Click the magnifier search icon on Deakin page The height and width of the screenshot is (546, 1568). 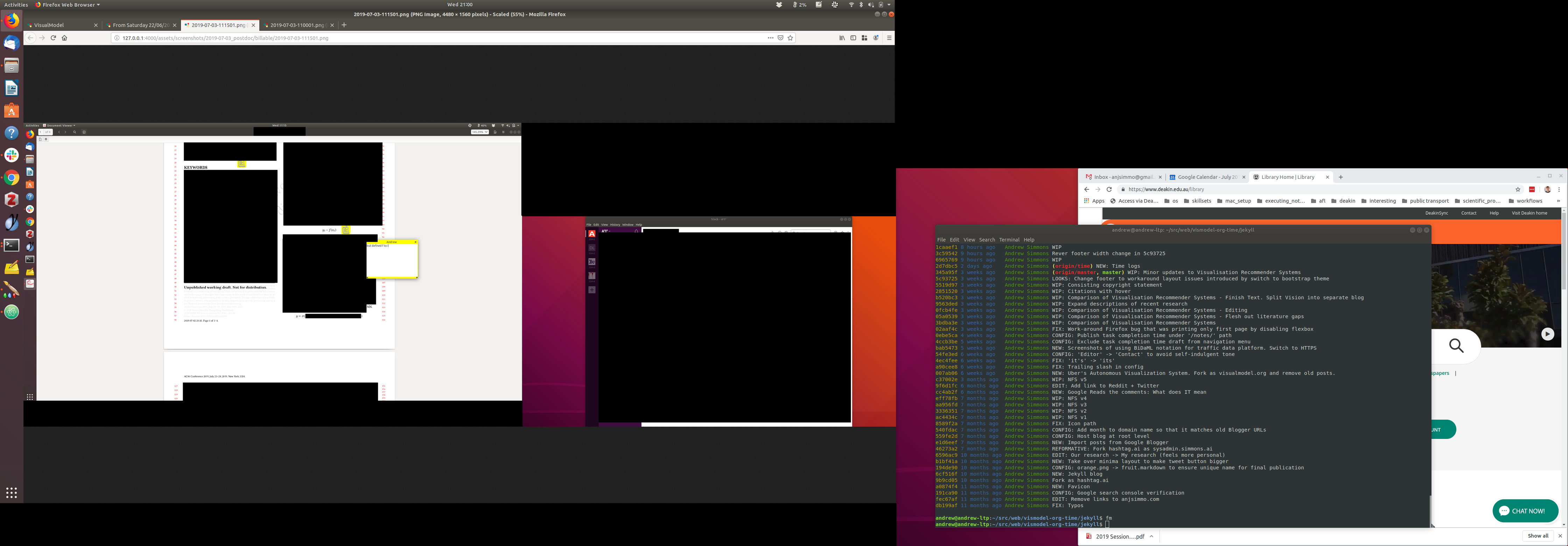(x=1456, y=346)
